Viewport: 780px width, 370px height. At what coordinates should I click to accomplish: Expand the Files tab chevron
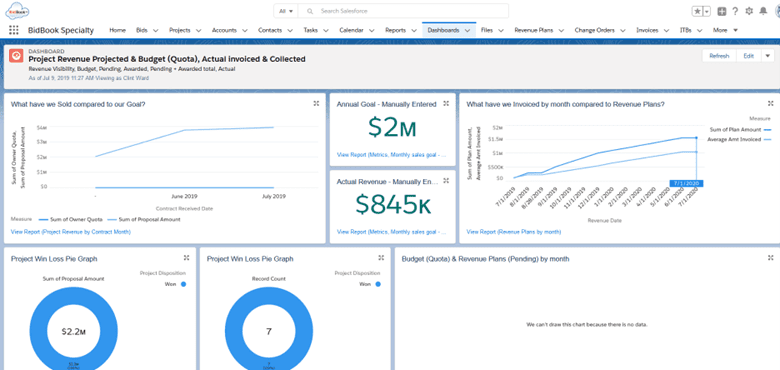pos(501,30)
